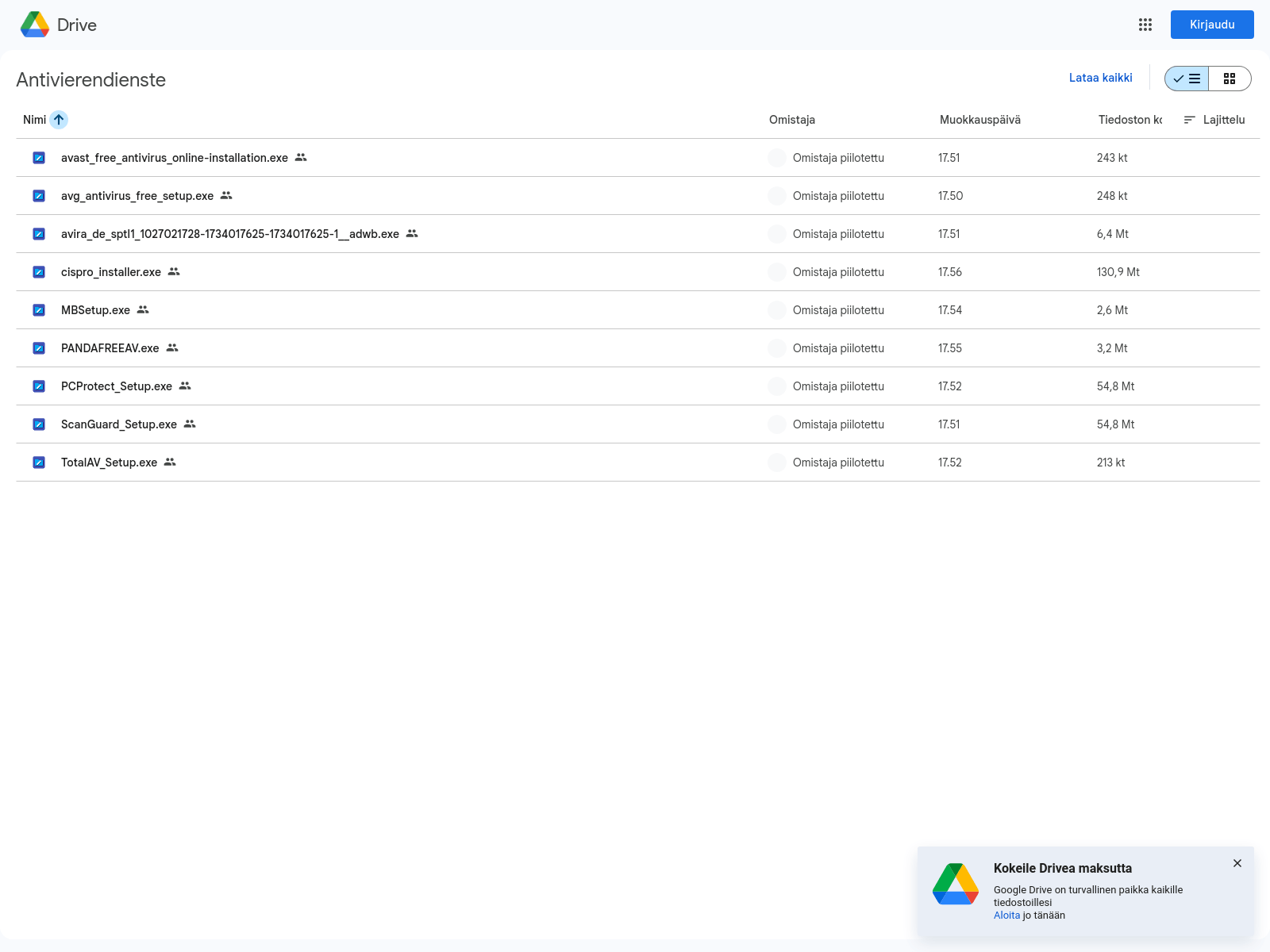Viewport: 1270px width, 952px height.
Task: Select avast_free_antivirus_online-installation.exe file name
Action: point(175,158)
